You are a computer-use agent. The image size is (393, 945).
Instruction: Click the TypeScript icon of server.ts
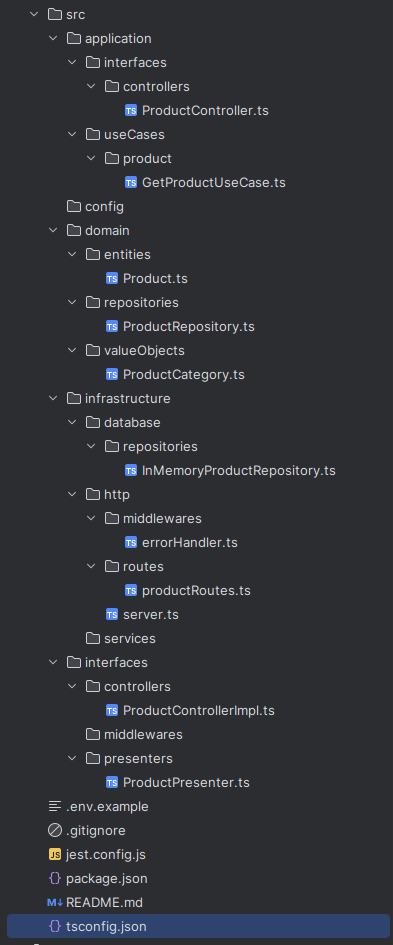click(112, 614)
